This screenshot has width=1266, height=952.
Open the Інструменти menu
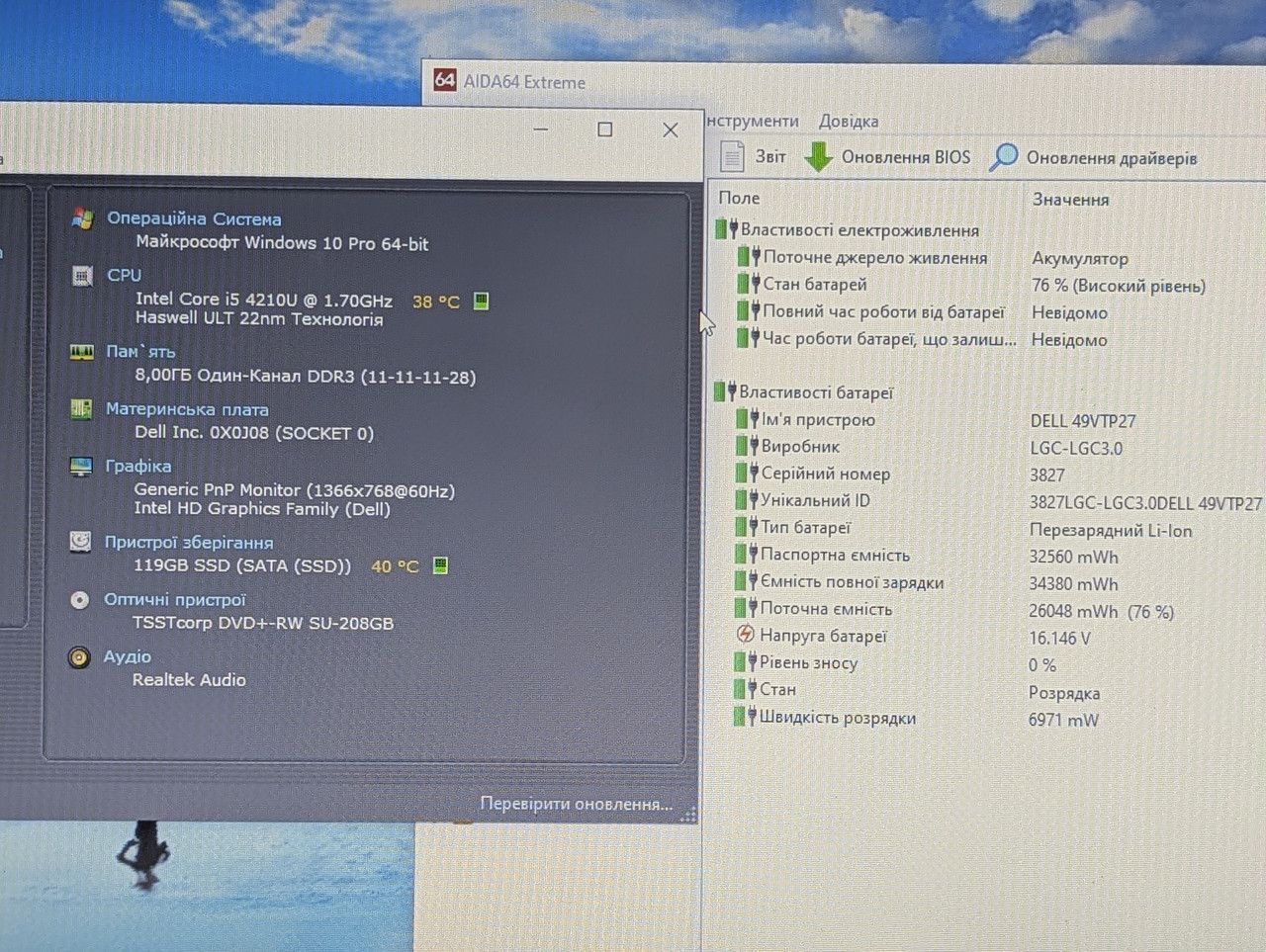pos(753,121)
